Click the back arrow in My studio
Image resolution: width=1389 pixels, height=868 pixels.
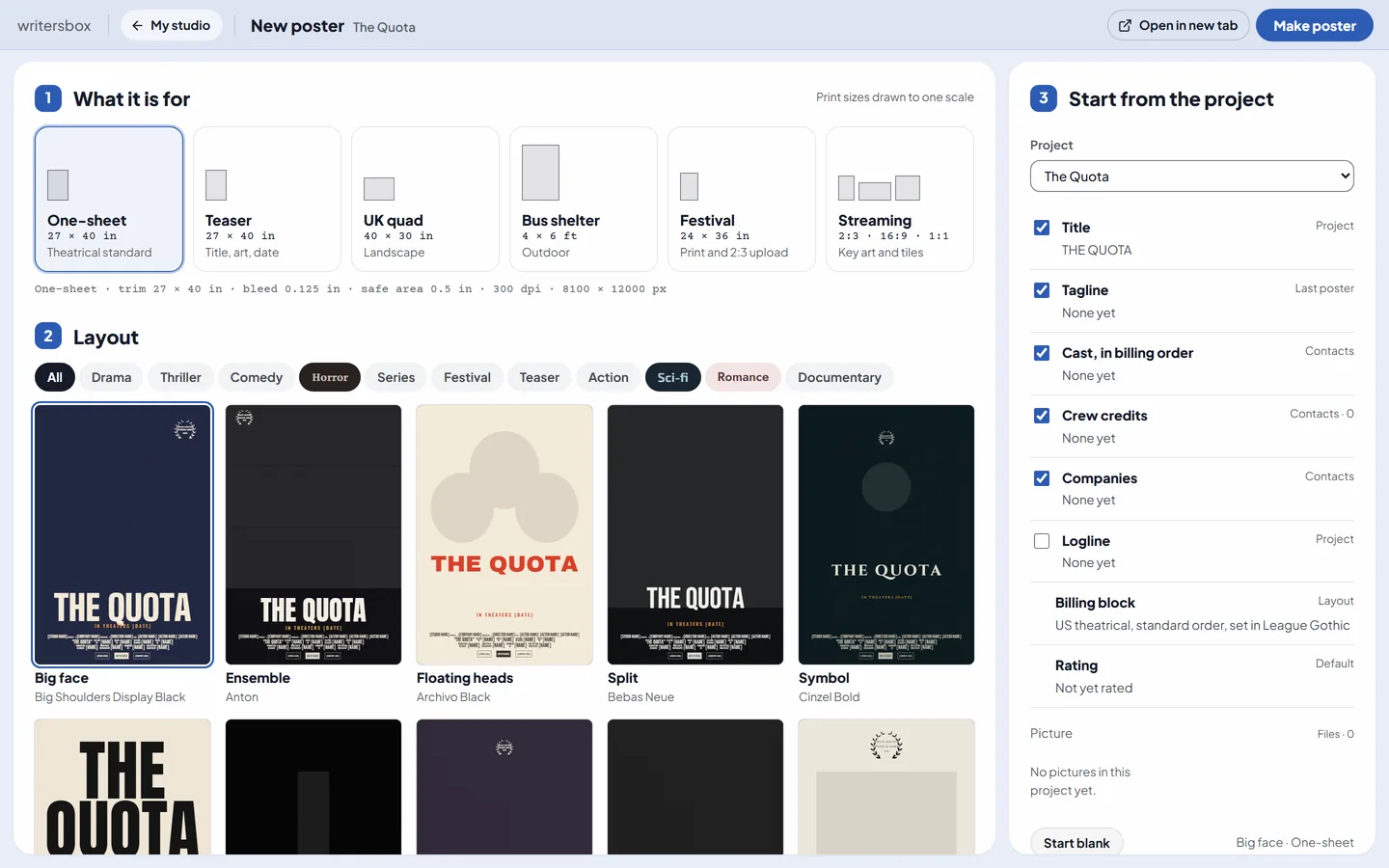tap(137, 26)
